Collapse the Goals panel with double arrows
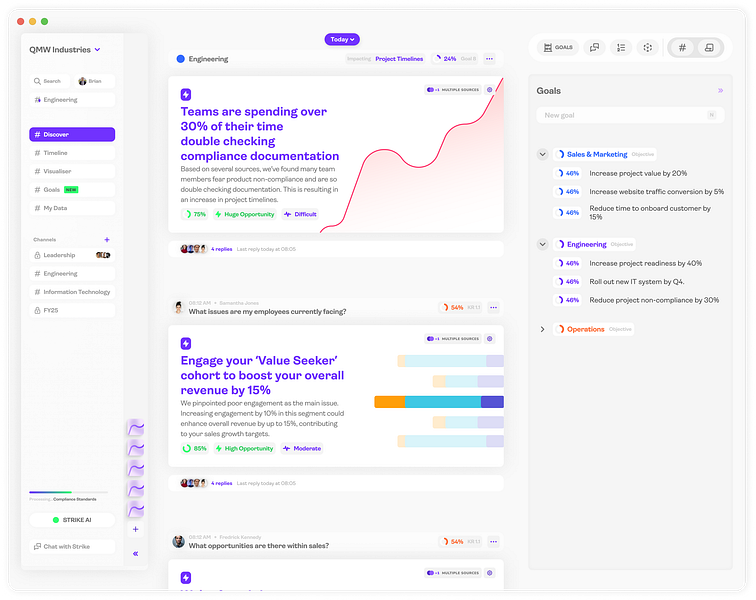The image size is (756, 600). (720, 91)
